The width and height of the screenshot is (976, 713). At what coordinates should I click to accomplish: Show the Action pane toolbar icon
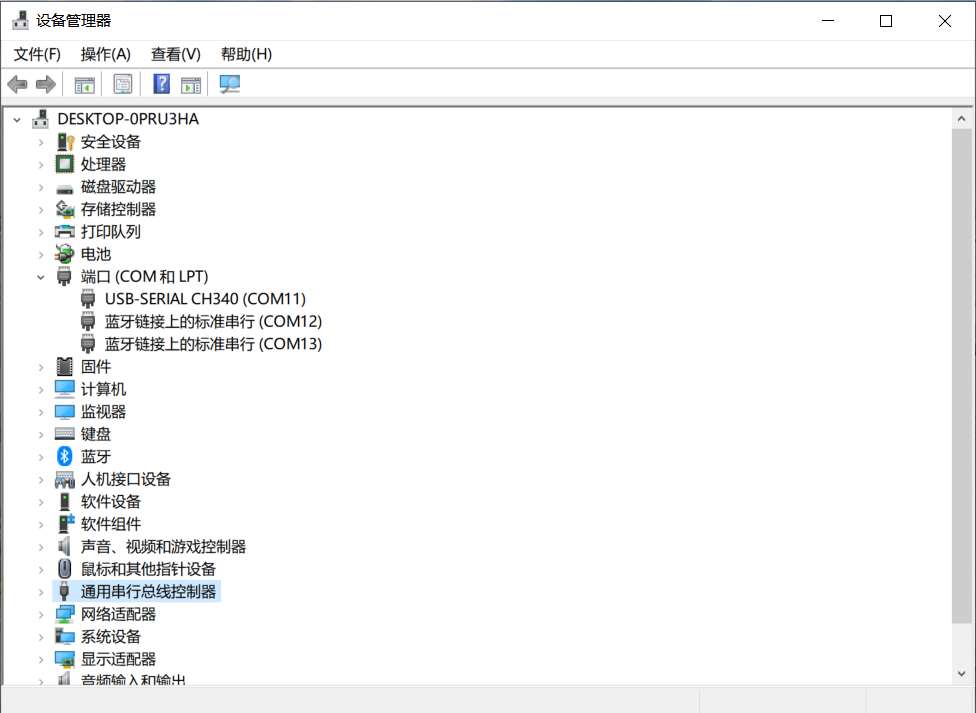tap(190, 84)
